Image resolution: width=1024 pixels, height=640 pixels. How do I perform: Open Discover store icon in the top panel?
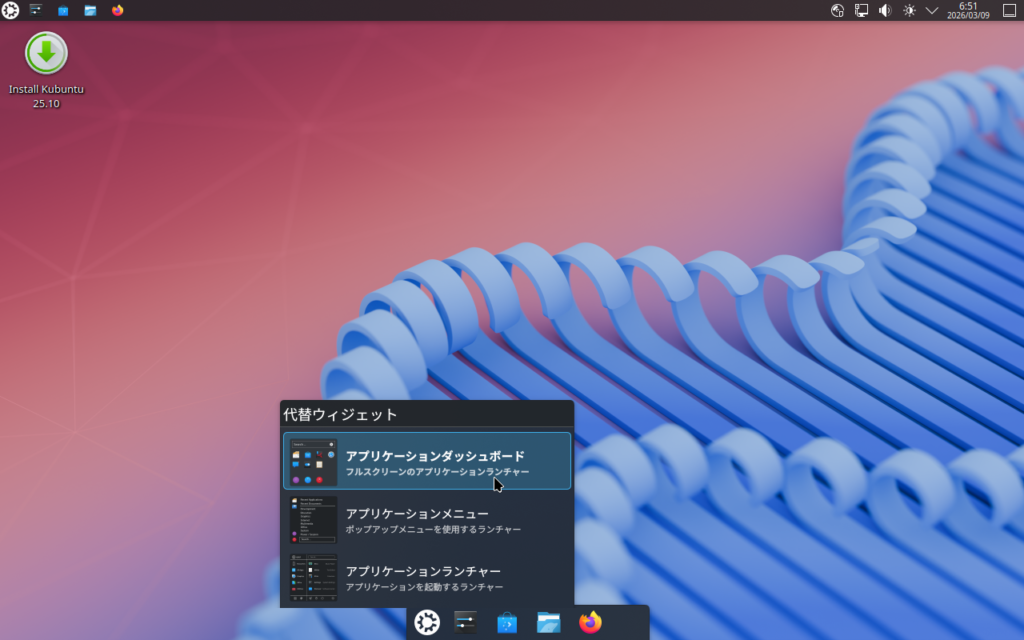click(63, 10)
